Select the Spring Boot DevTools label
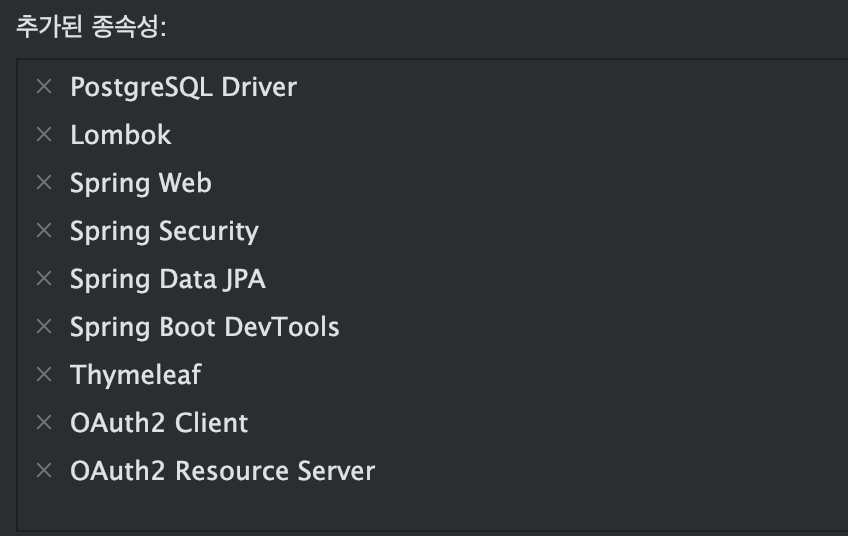 pos(204,327)
